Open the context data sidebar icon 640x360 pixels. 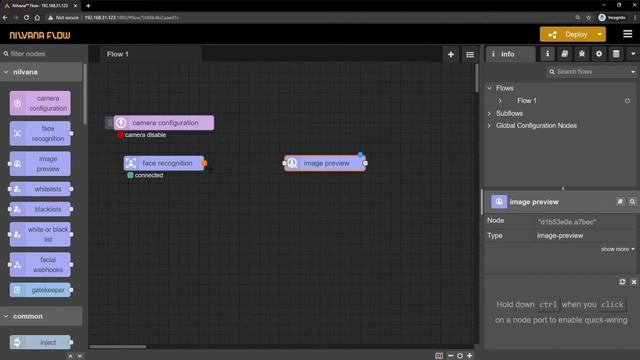click(x=616, y=54)
